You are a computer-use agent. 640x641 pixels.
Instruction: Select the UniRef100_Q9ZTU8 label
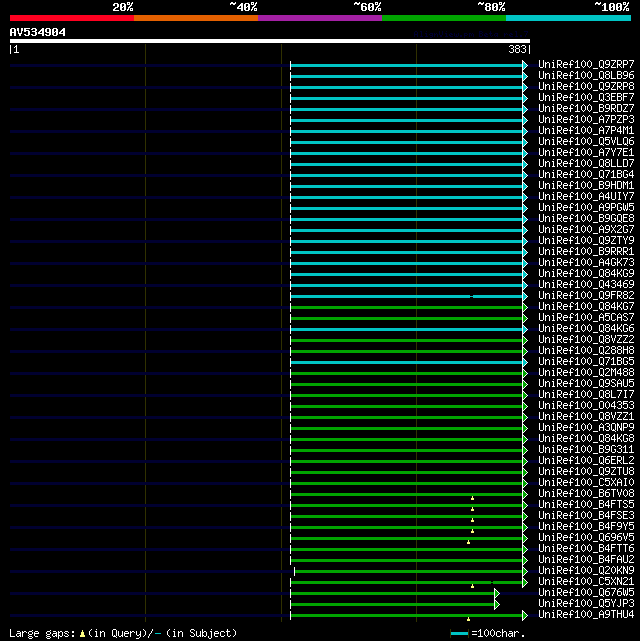586,471
